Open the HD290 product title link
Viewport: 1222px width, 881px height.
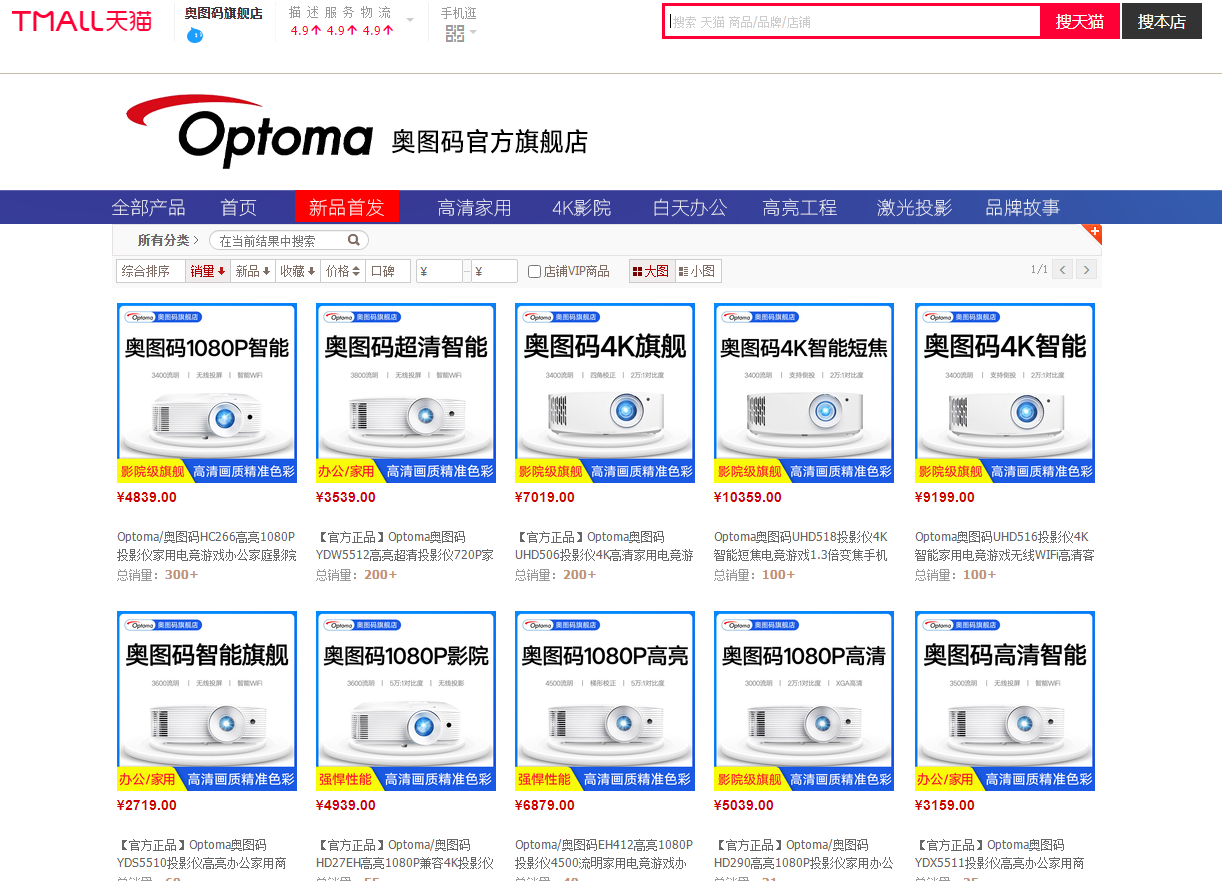804,854
